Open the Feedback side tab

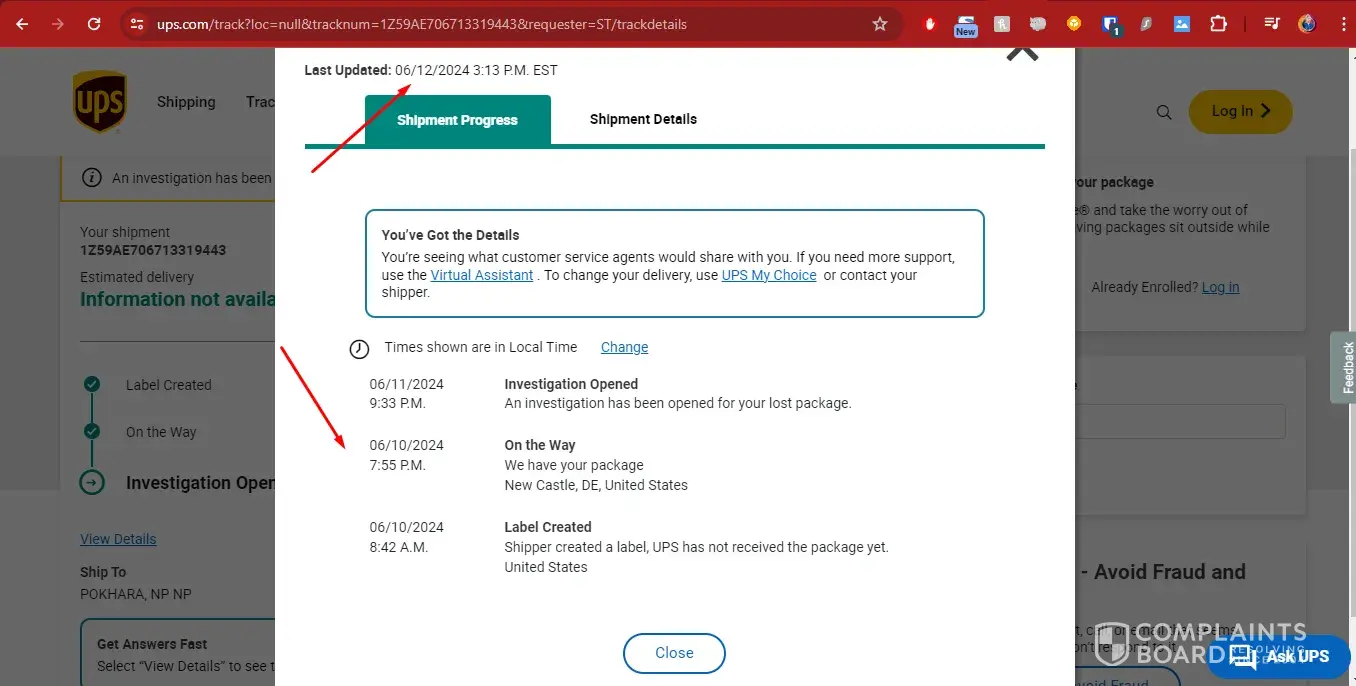(x=1345, y=367)
